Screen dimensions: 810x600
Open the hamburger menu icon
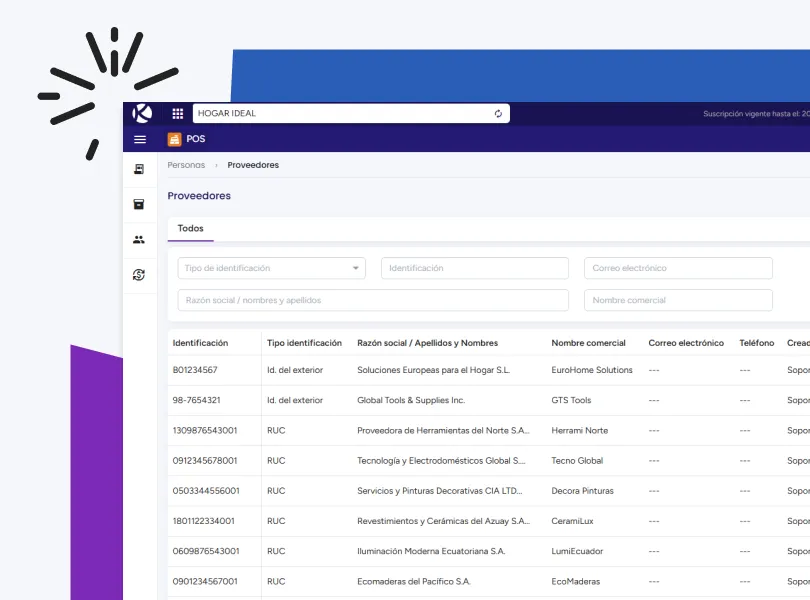coord(139,139)
